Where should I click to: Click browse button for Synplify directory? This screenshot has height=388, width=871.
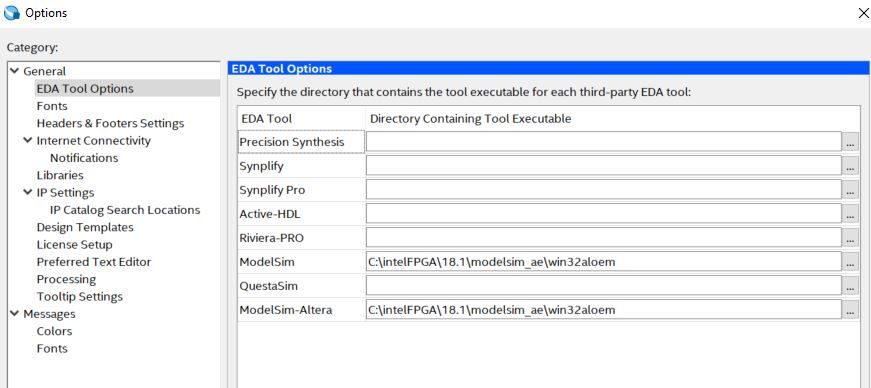click(850, 166)
